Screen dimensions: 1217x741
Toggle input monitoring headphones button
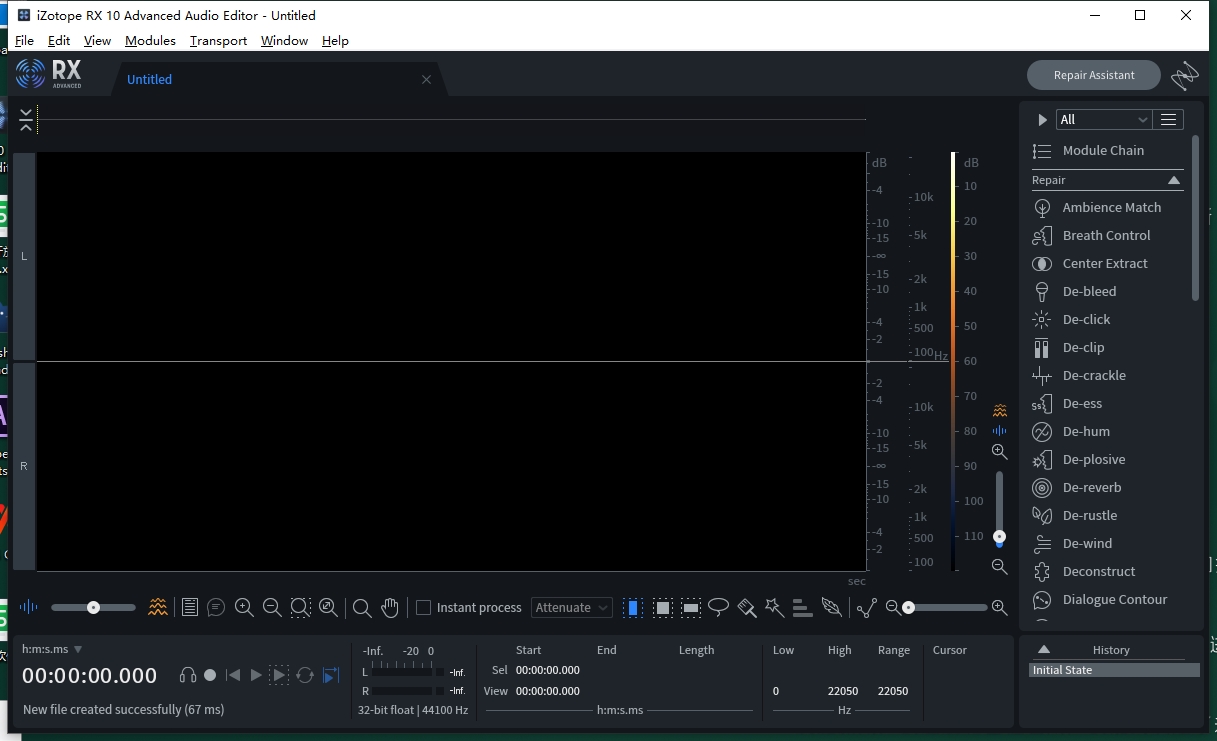click(x=187, y=675)
